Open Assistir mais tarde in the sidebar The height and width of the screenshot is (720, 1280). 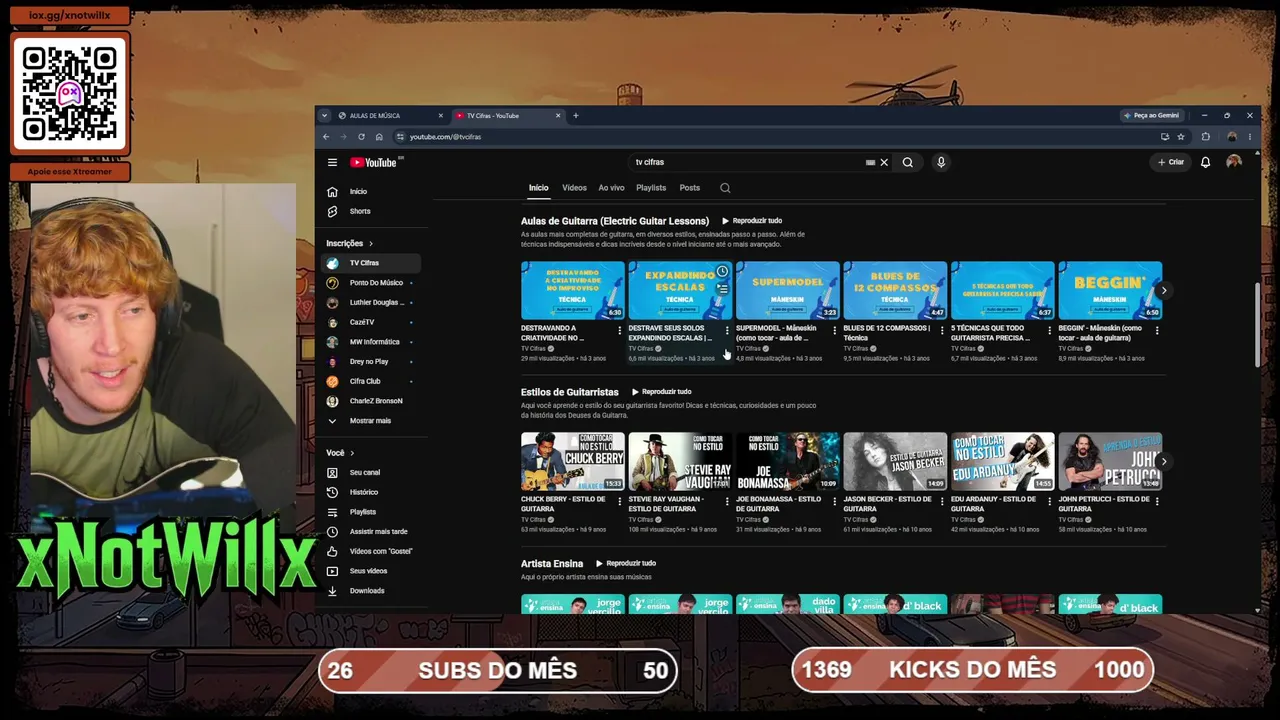[x=368, y=532]
